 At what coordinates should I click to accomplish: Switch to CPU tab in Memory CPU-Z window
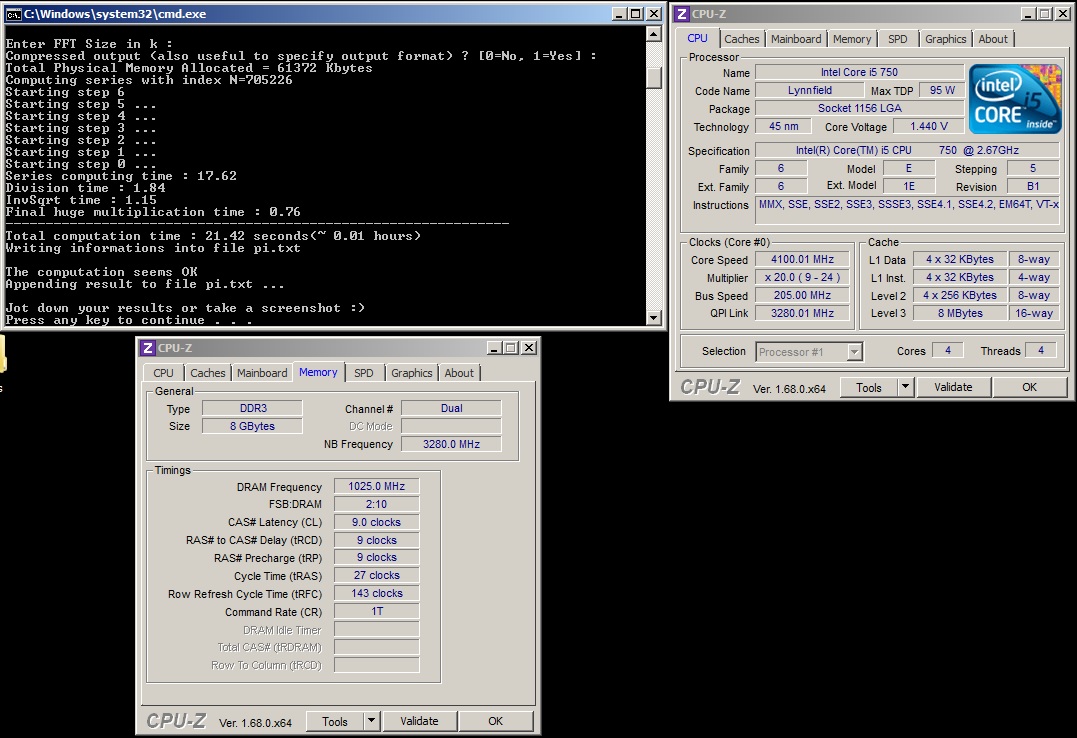(x=163, y=373)
